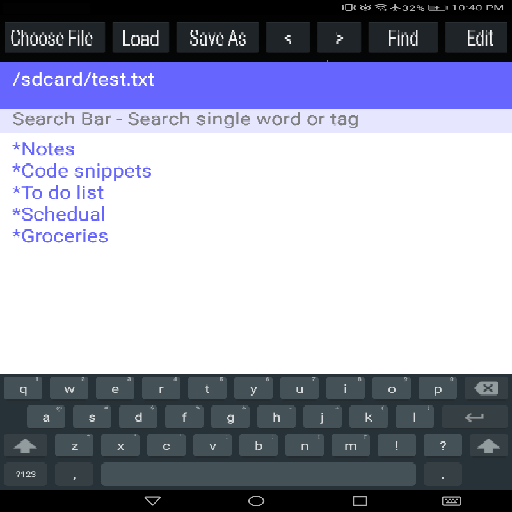Click the Find button
Image resolution: width=512 pixels, height=512 pixels.
pos(403,38)
